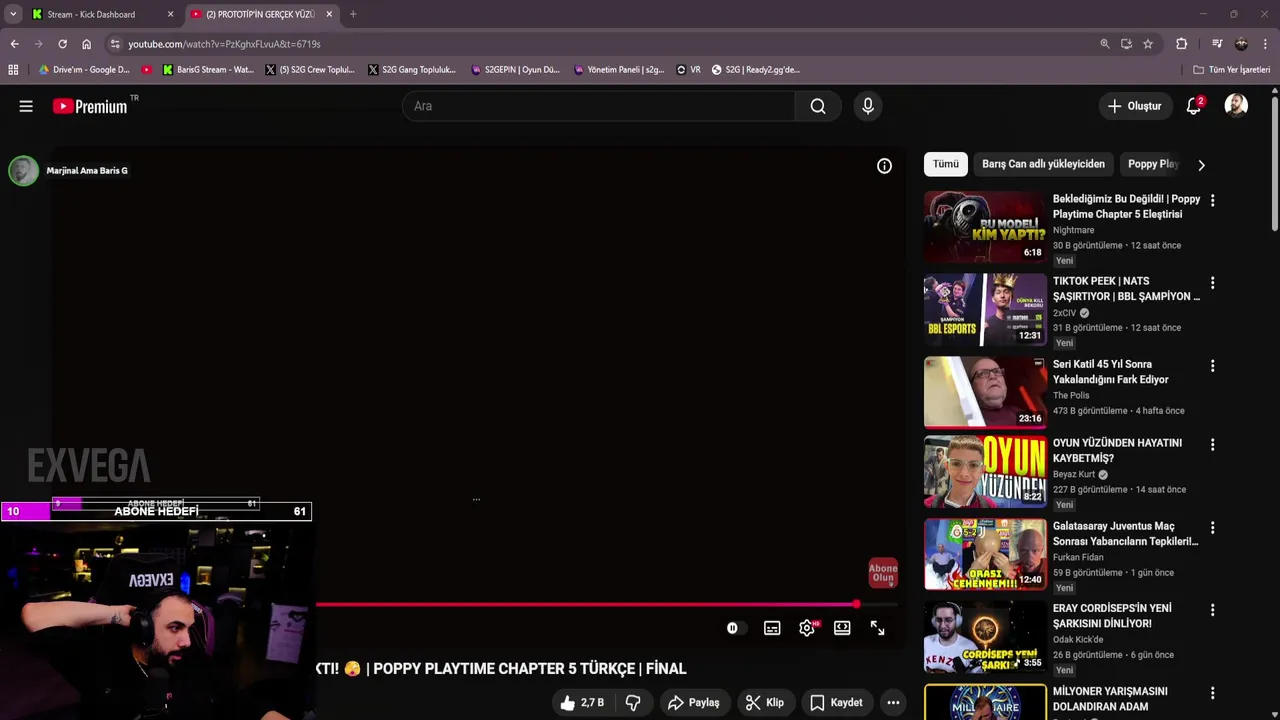The height and width of the screenshot is (720, 1280).
Task: Open the Drive'ım - Google D... bookmark
Action: 84,70
